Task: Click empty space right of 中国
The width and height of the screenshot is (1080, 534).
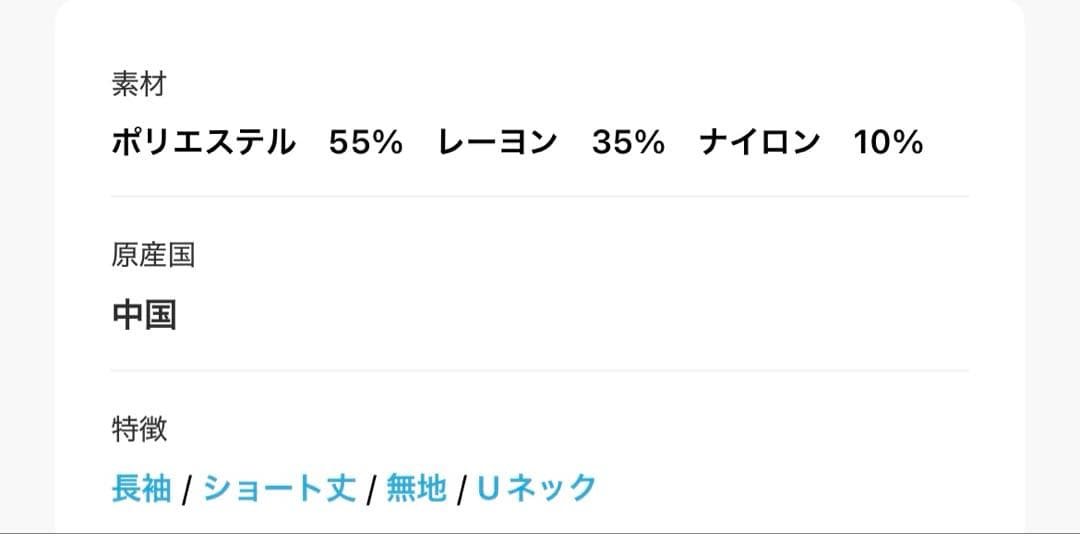Action: 600,315
